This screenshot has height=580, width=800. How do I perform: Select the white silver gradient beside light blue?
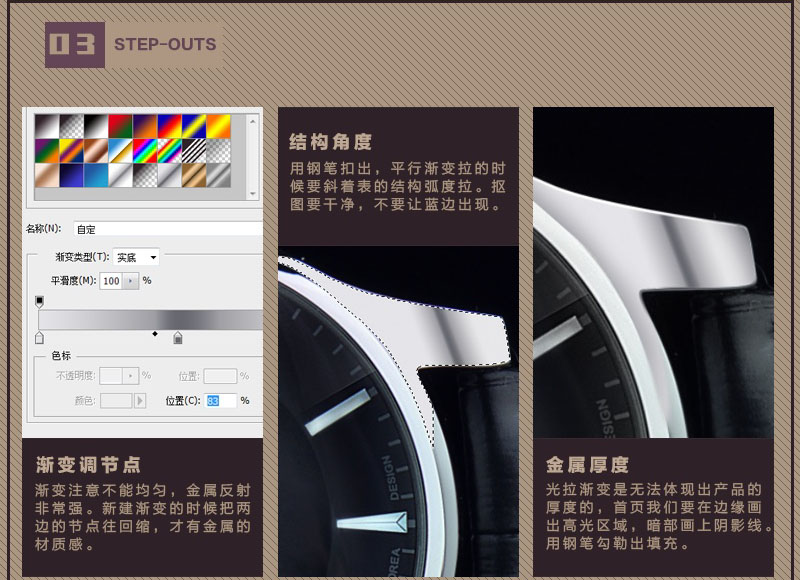120,175
